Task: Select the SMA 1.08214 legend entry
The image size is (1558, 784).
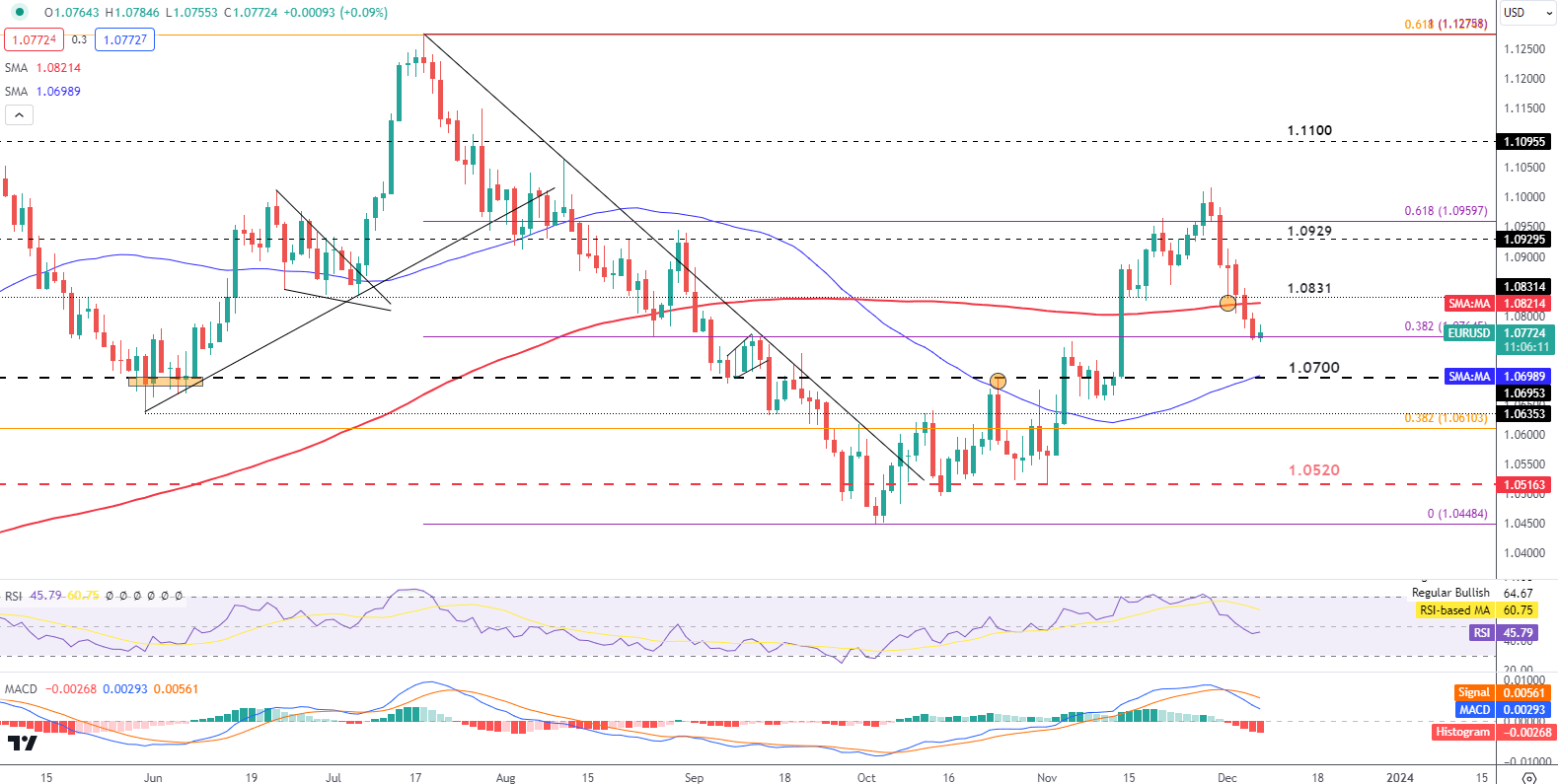Action: point(42,68)
